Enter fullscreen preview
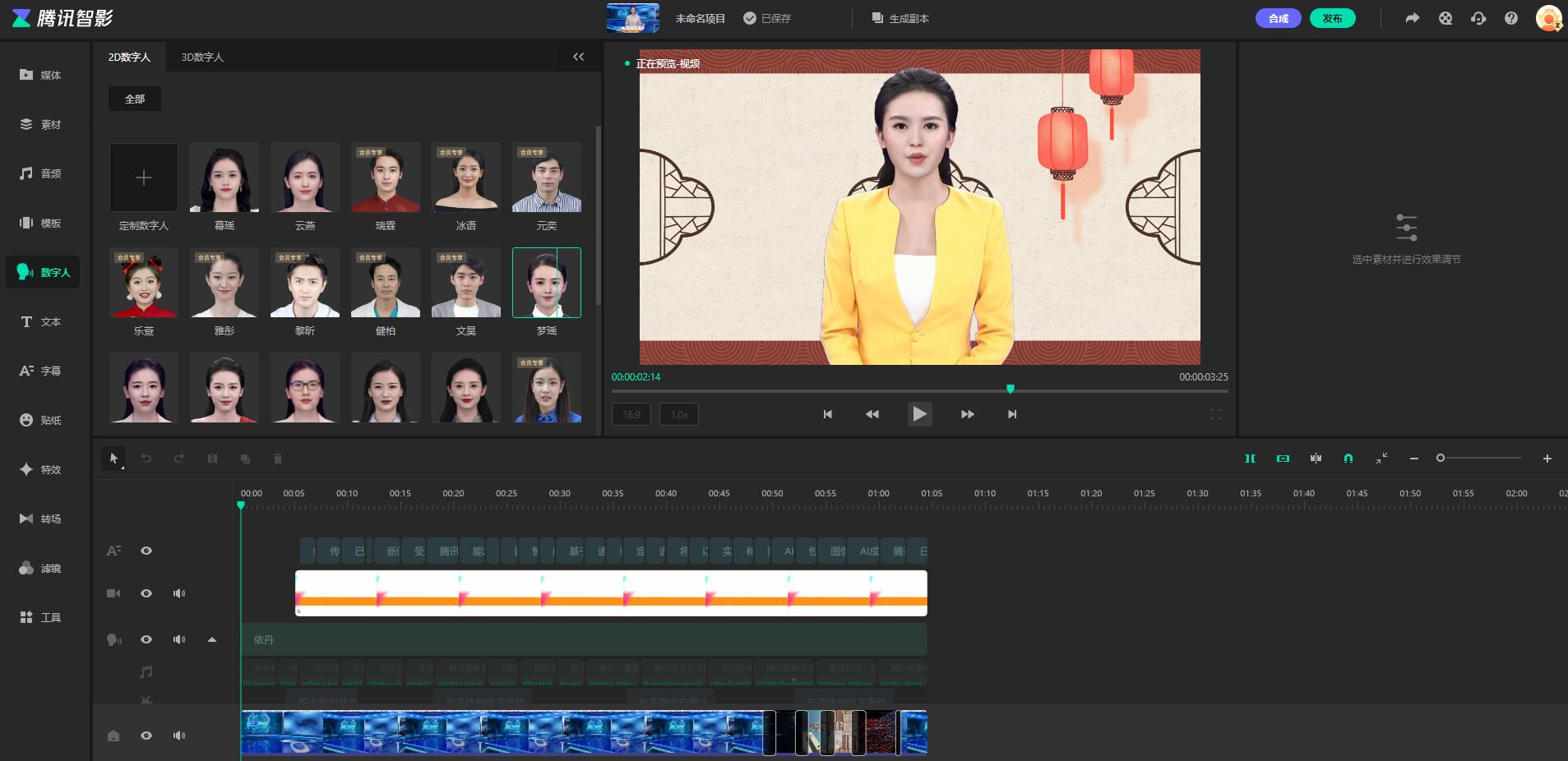The width and height of the screenshot is (1568, 761). pyautogui.click(x=1216, y=414)
